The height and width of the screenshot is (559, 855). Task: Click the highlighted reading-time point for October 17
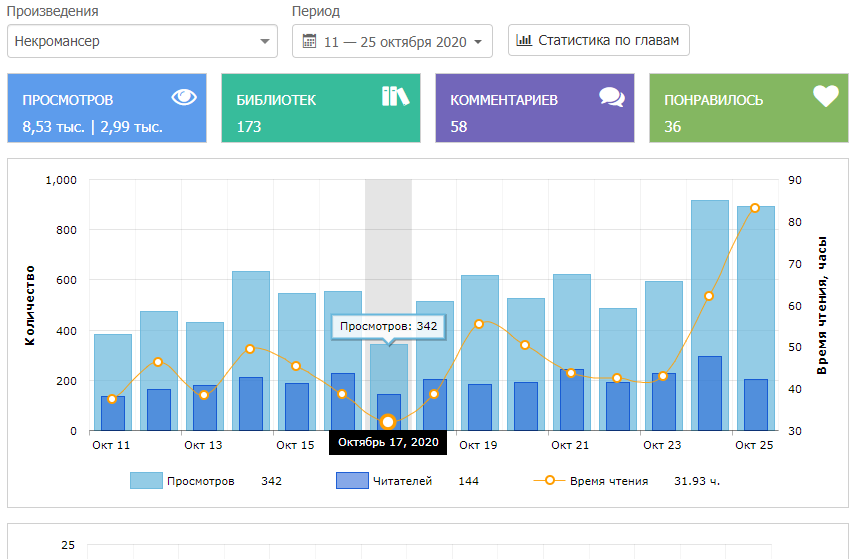click(388, 422)
